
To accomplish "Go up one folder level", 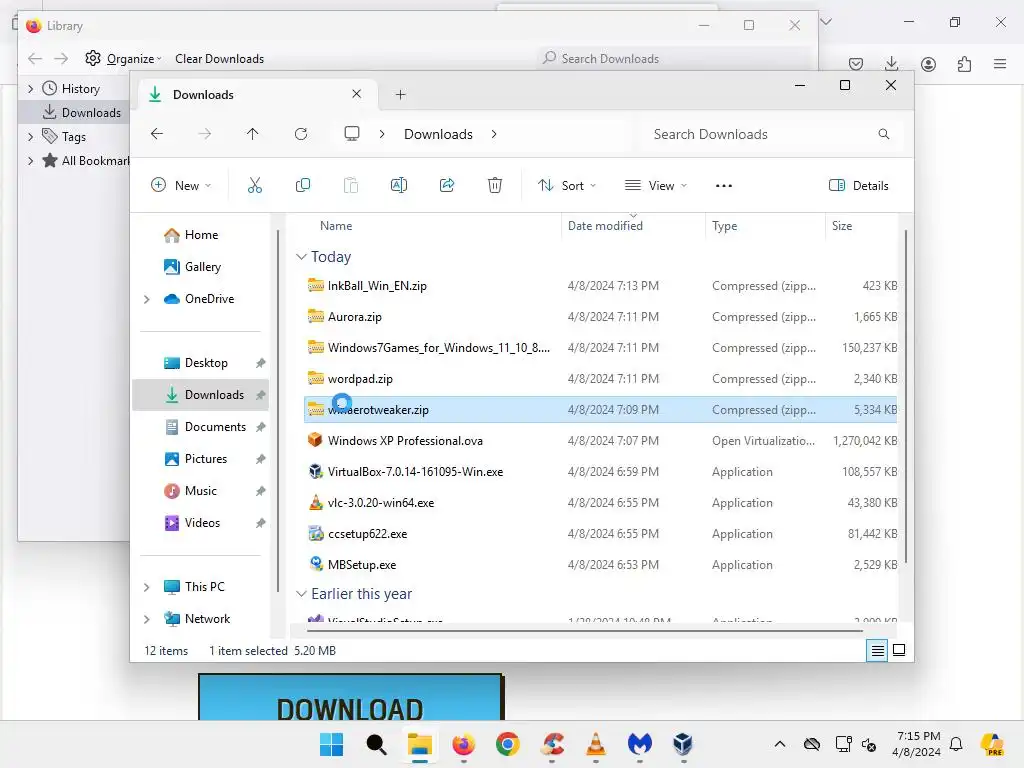I will point(253,134).
